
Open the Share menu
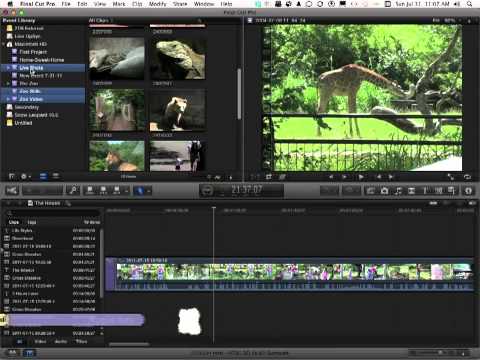click(x=180, y=4)
